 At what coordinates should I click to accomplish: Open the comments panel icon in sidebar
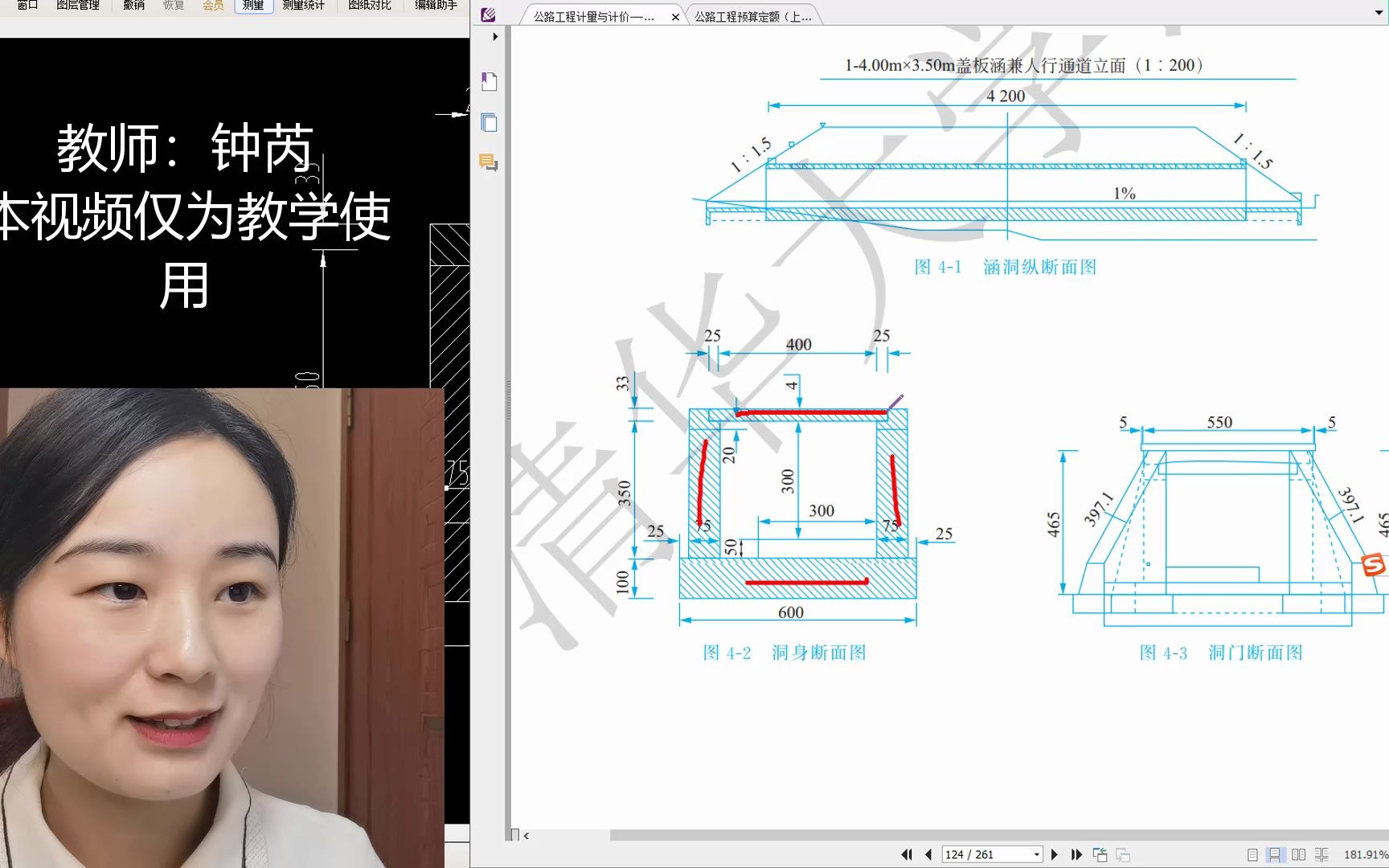coord(489,162)
